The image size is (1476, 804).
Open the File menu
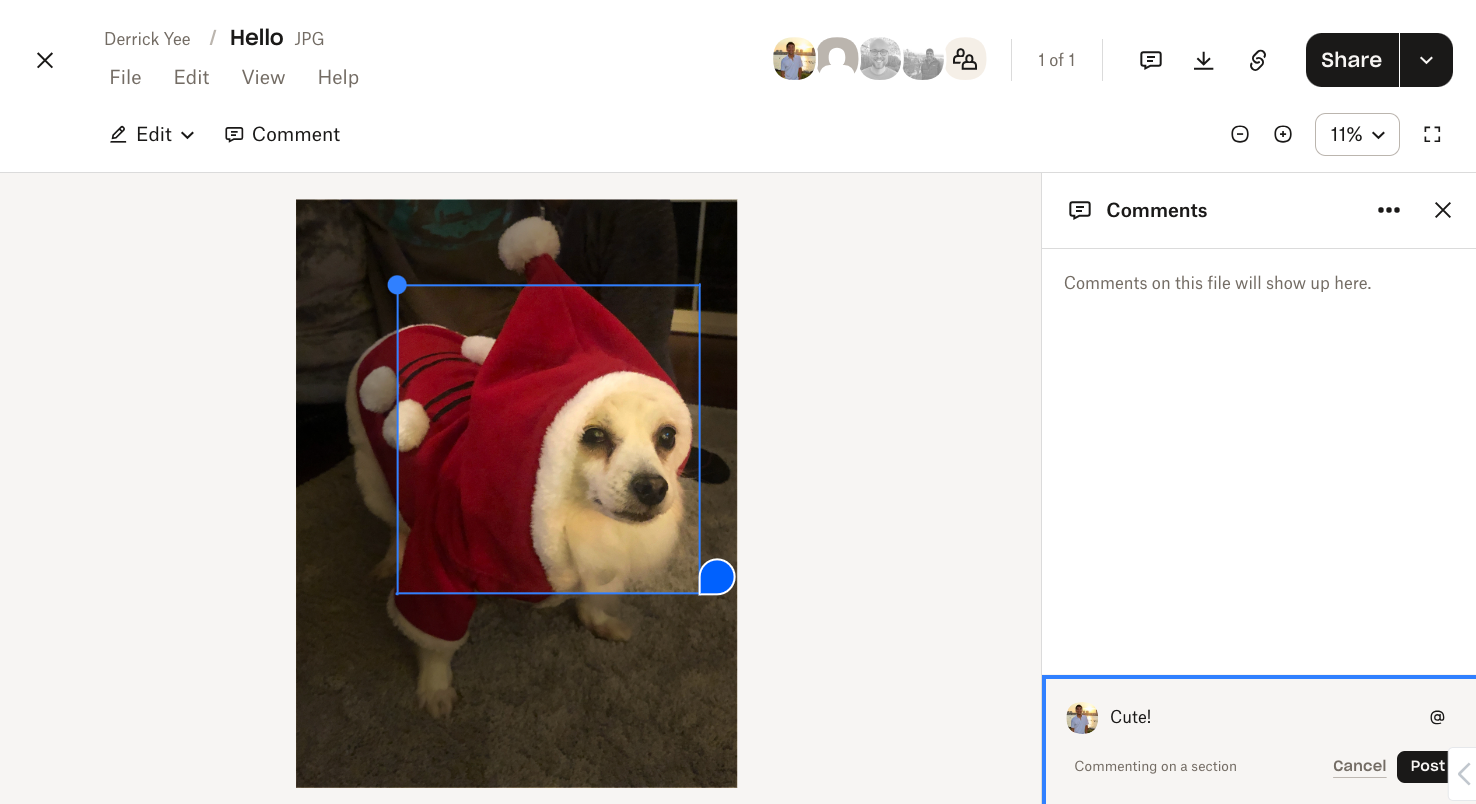point(125,78)
